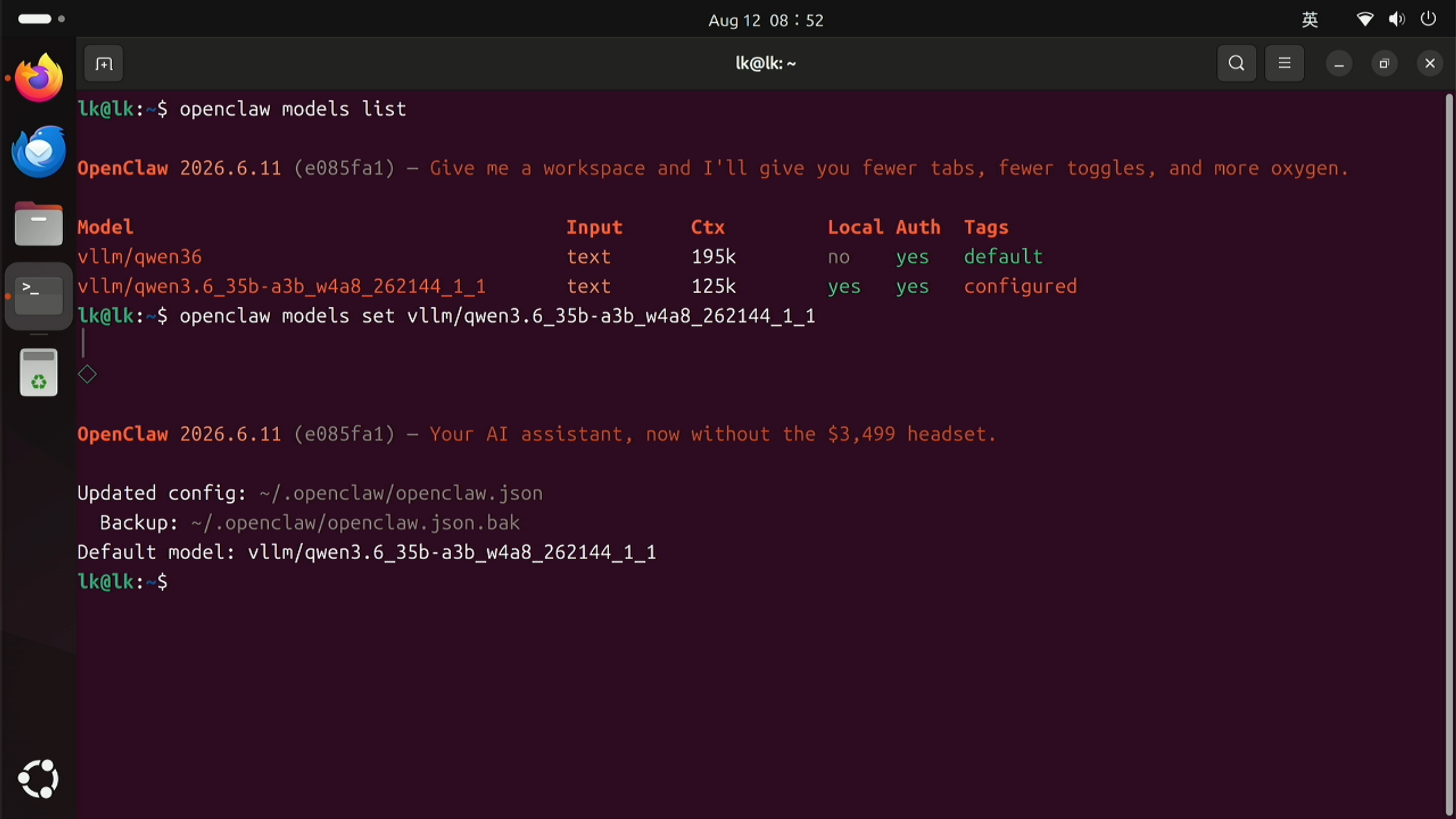Open the Wi-Fi network status icon
Image resolution: width=1456 pixels, height=819 pixels.
click(x=1365, y=19)
